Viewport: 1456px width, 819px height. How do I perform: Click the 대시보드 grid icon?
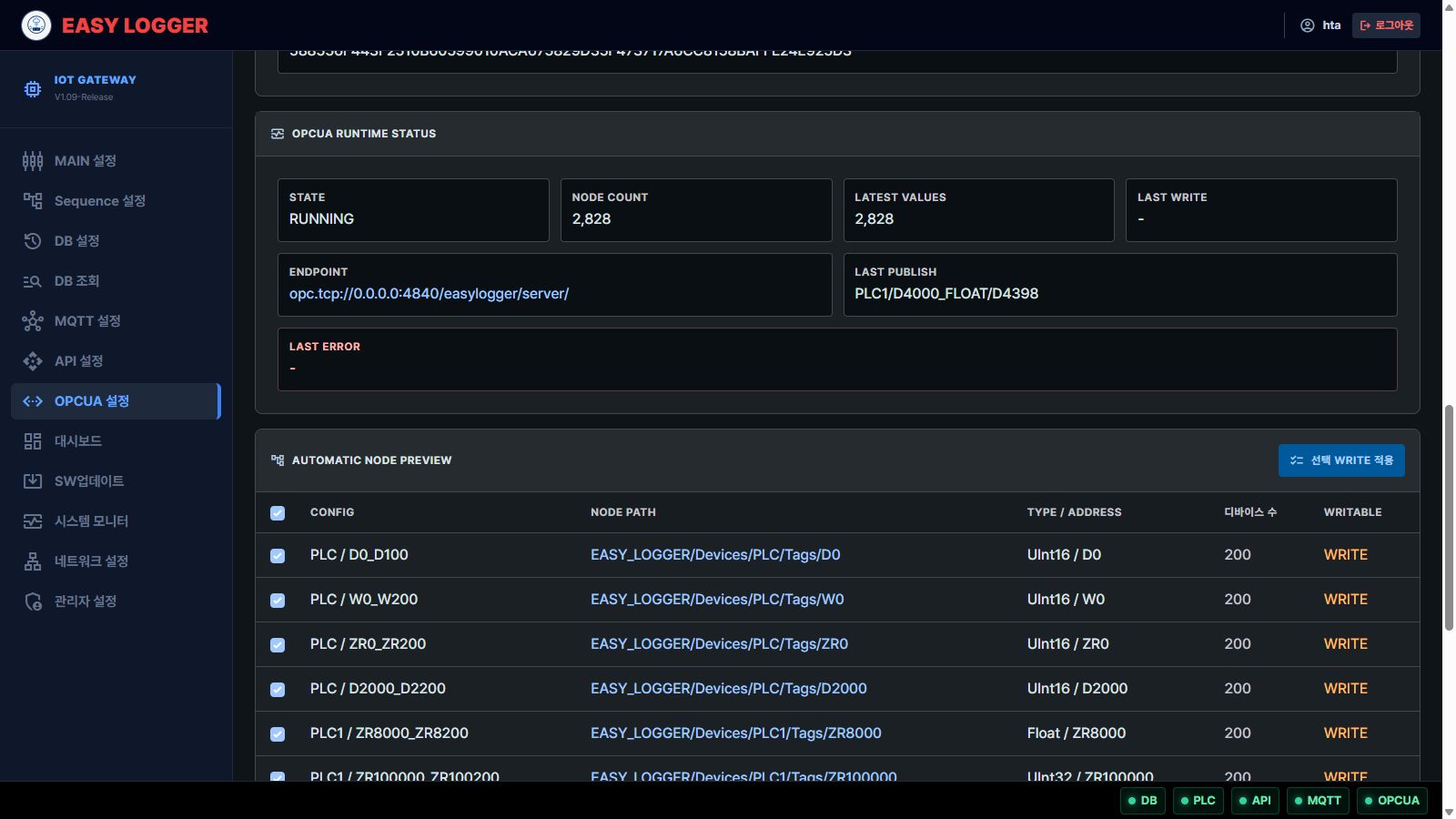(x=33, y=441)
